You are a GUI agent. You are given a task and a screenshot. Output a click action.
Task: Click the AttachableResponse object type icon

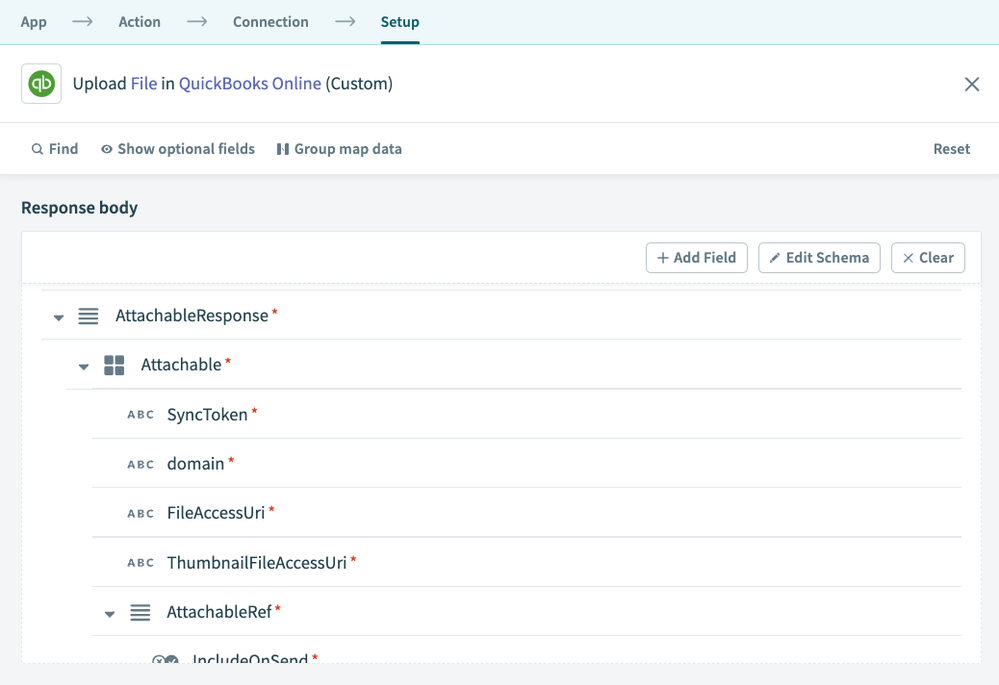(x=88, y=316)
